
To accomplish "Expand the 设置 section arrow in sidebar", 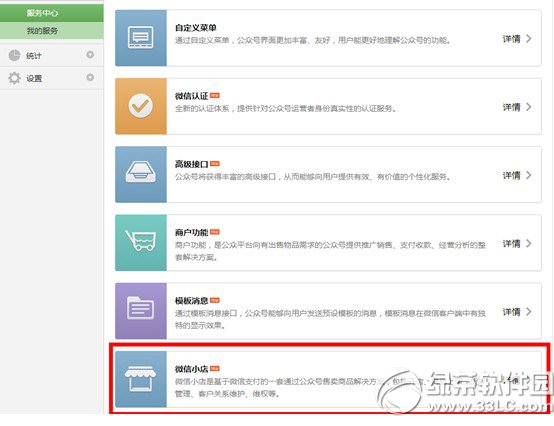I will coord(90,77).
